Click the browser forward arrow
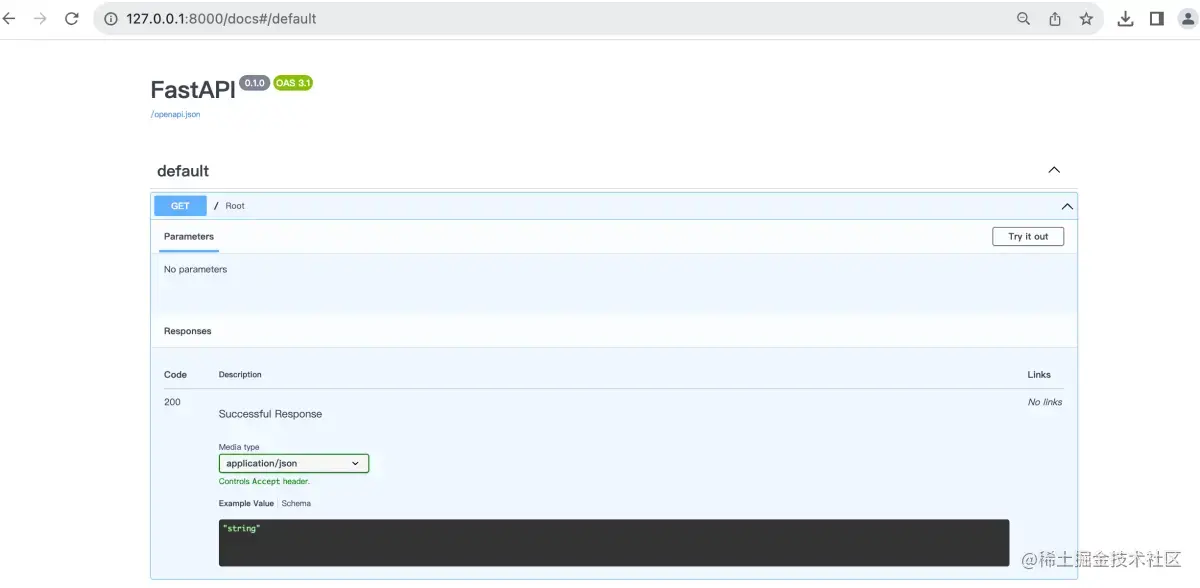Image resolution: width=1200 pixels, height=588 pixels. click(x=40, y=19)
